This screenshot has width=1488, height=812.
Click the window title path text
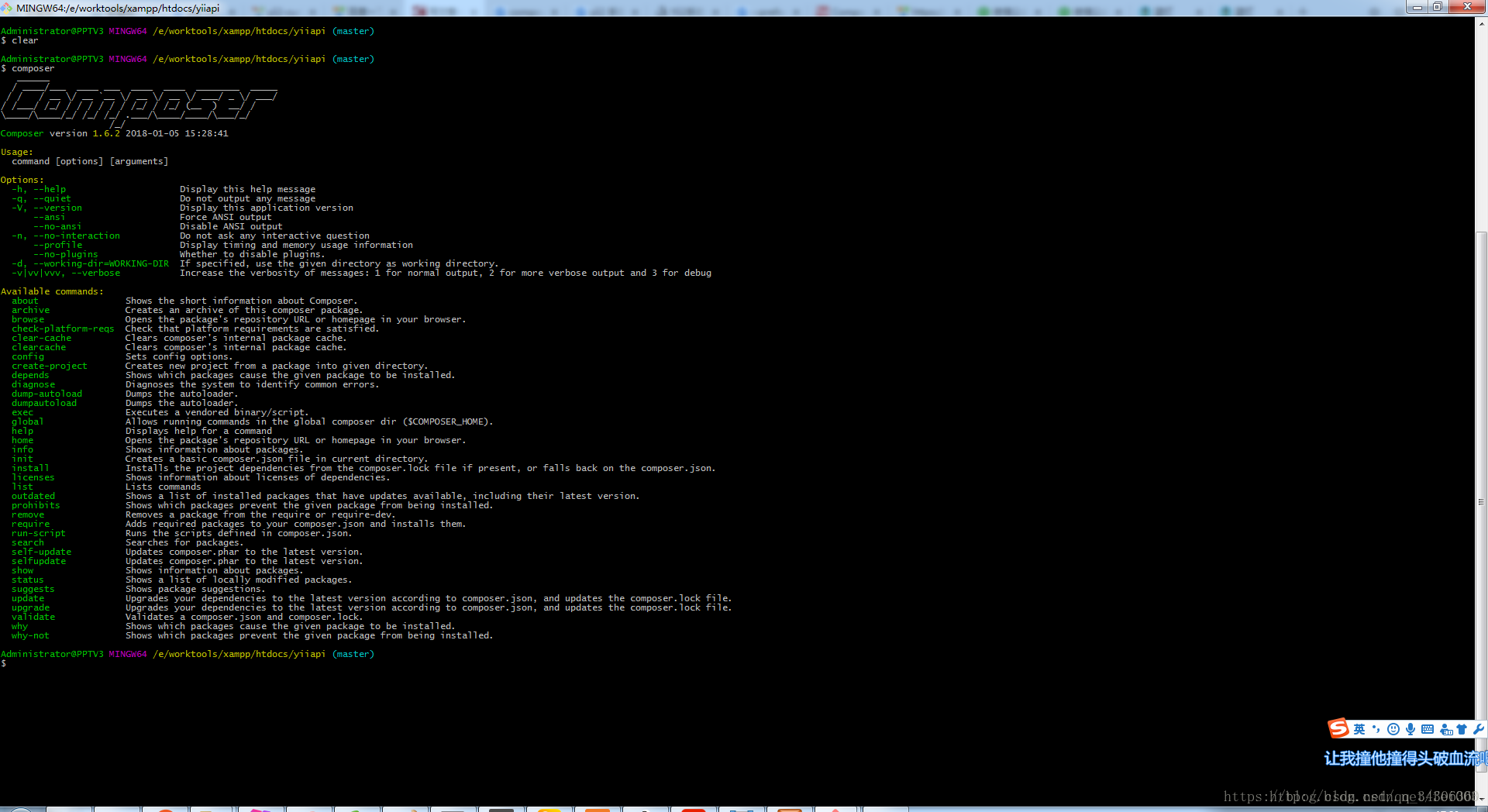(x=118, y=8)
